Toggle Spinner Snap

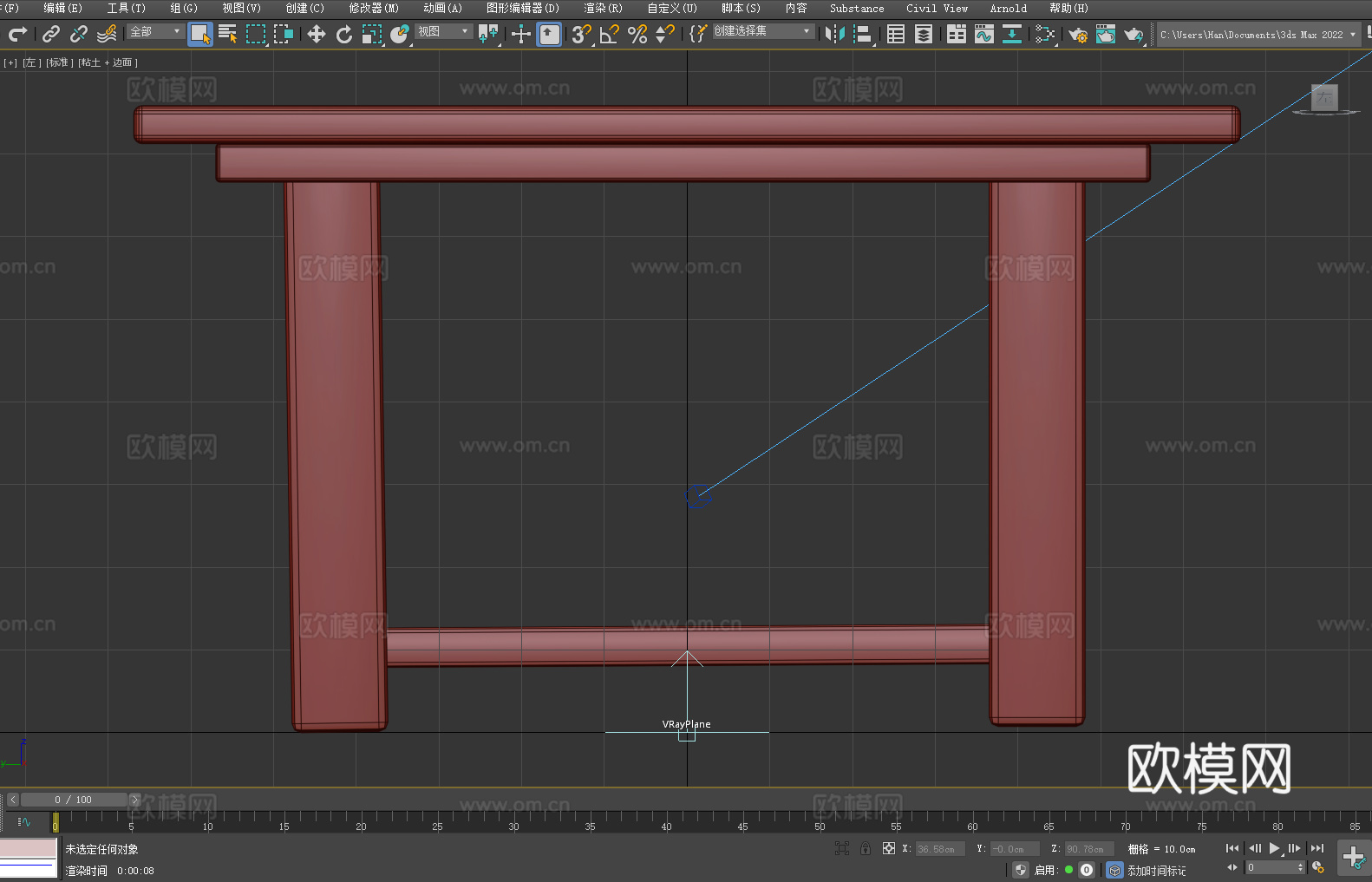click(665, 34)
